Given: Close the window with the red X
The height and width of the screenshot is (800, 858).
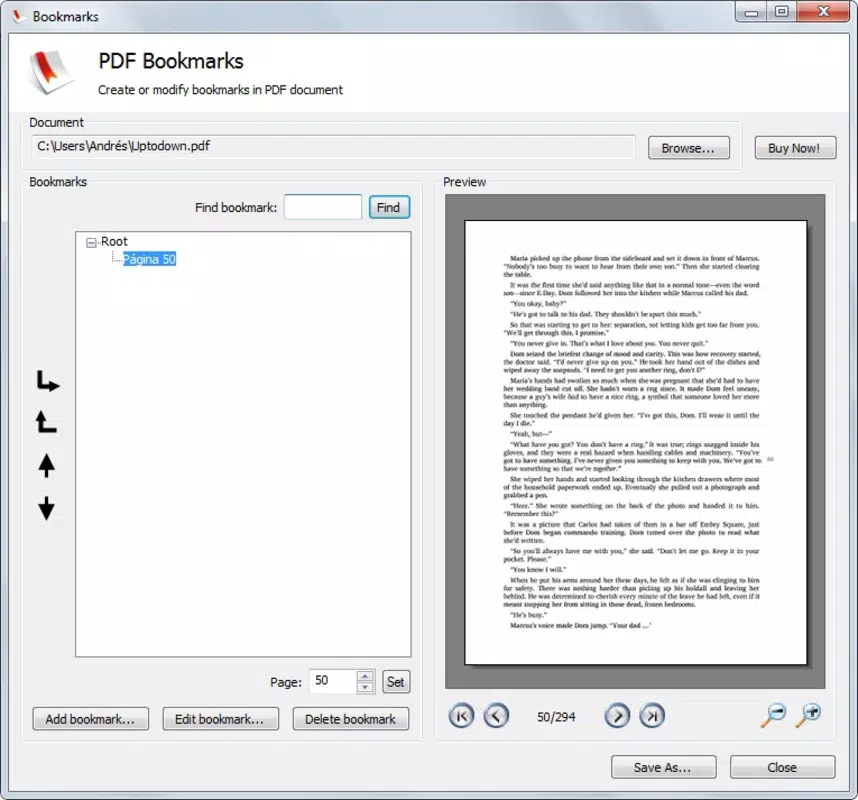Looking at the screenshot, I should click(823, 12).
